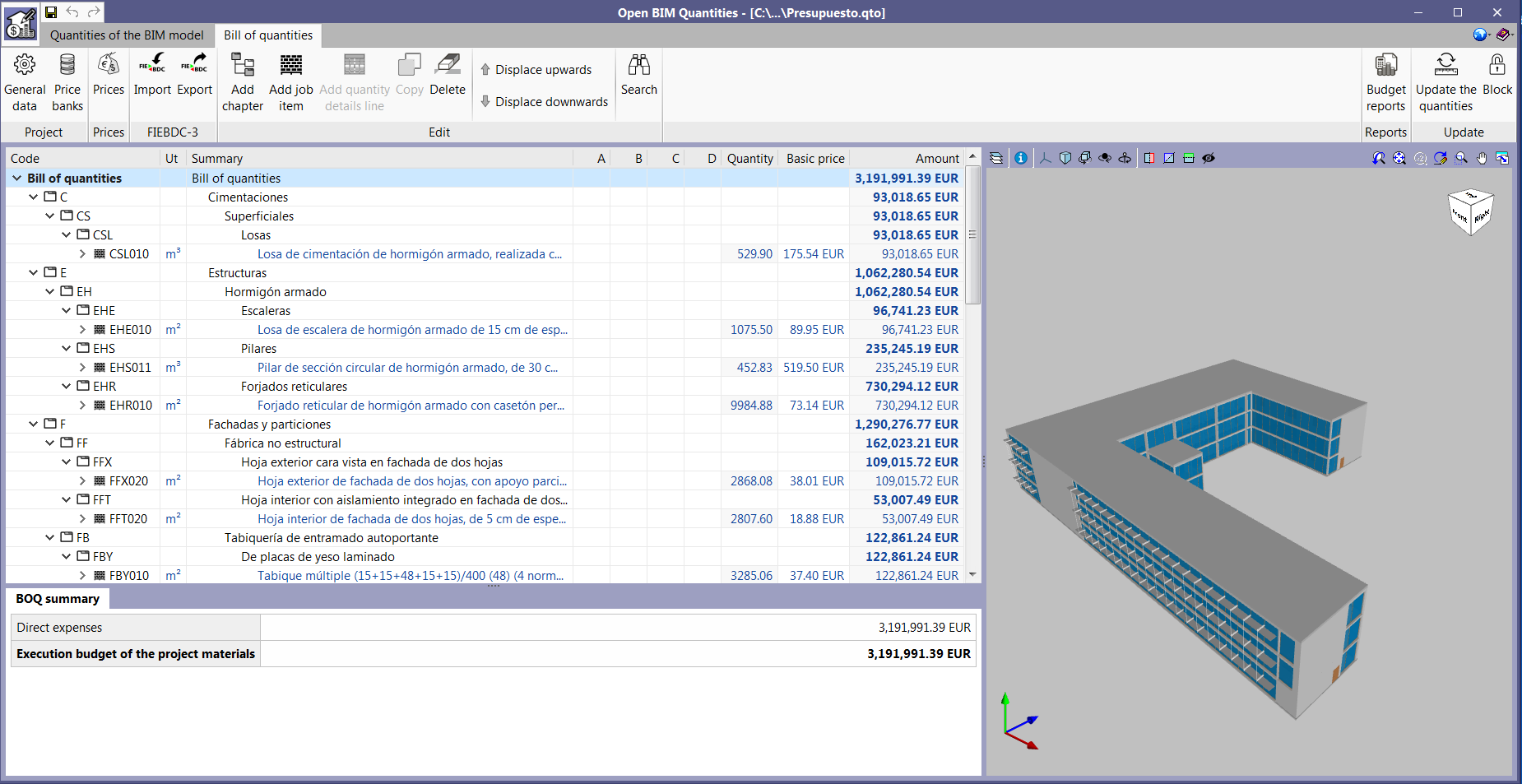
Task: Collapse the Estructuras chapter E
Action: pos(34,272)
